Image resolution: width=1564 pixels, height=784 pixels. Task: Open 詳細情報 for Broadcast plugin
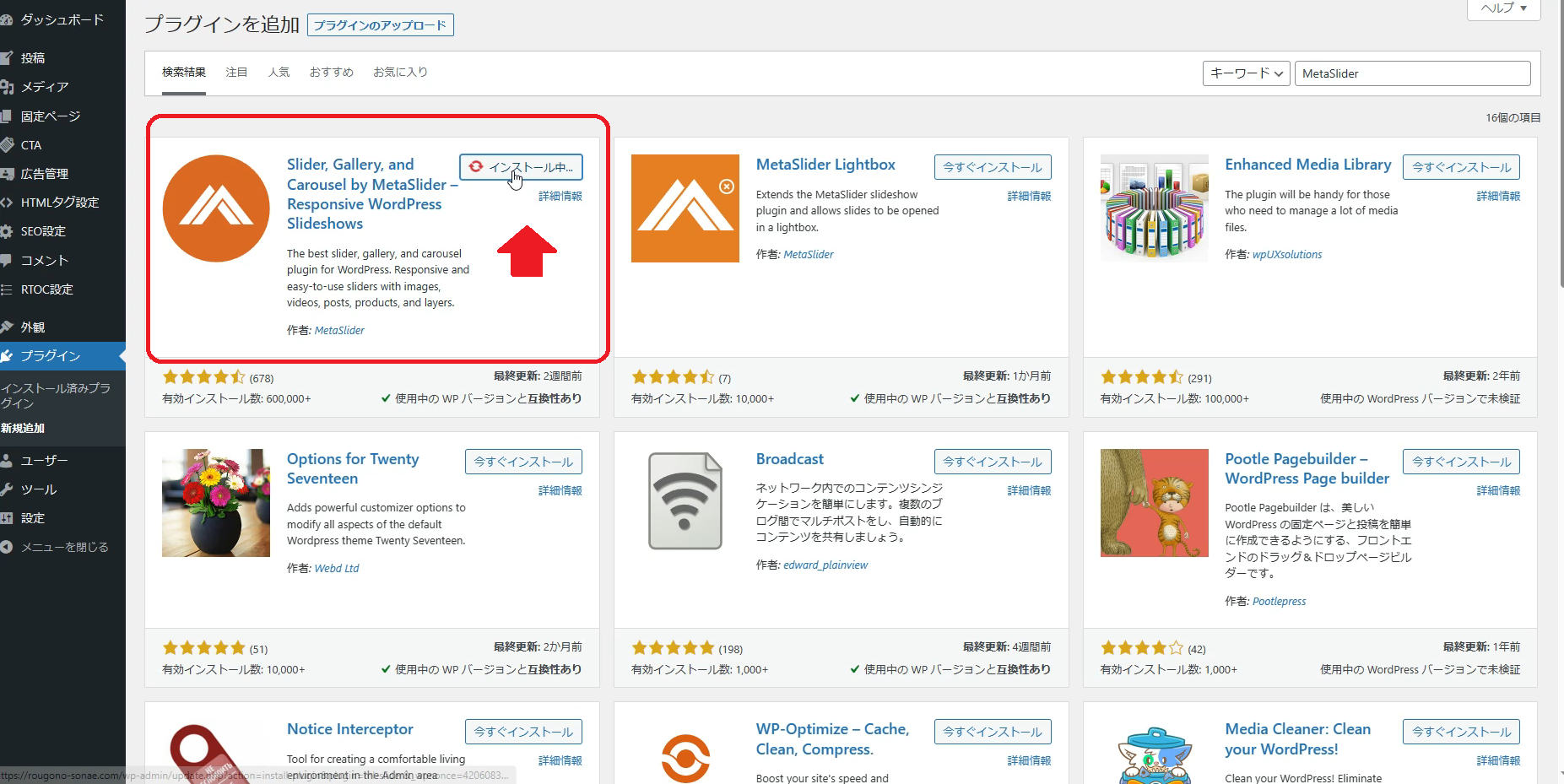(x=1030, y=490)
